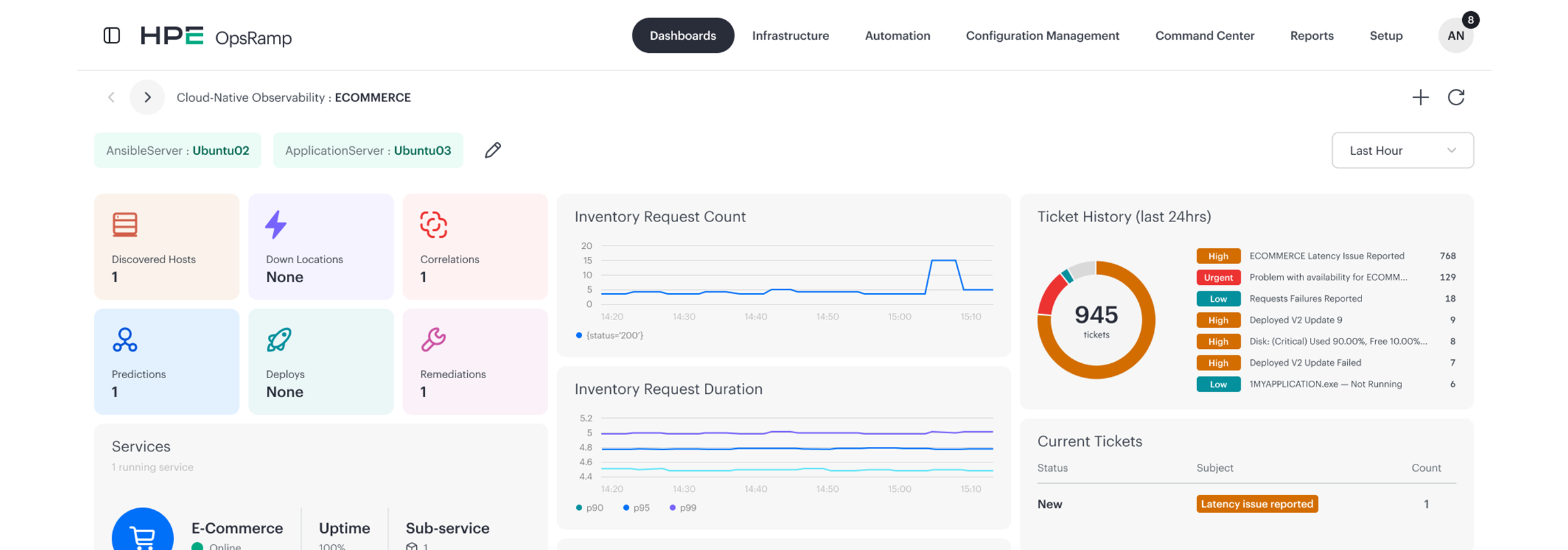
Task: Click the Subject column header
Action: point(1215,468)
